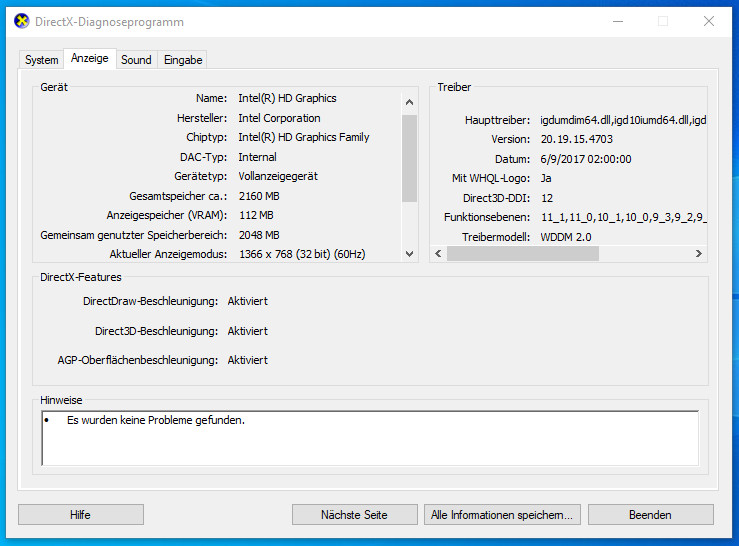Click the 2048 MB shared memory value

(x=259, y=235)
